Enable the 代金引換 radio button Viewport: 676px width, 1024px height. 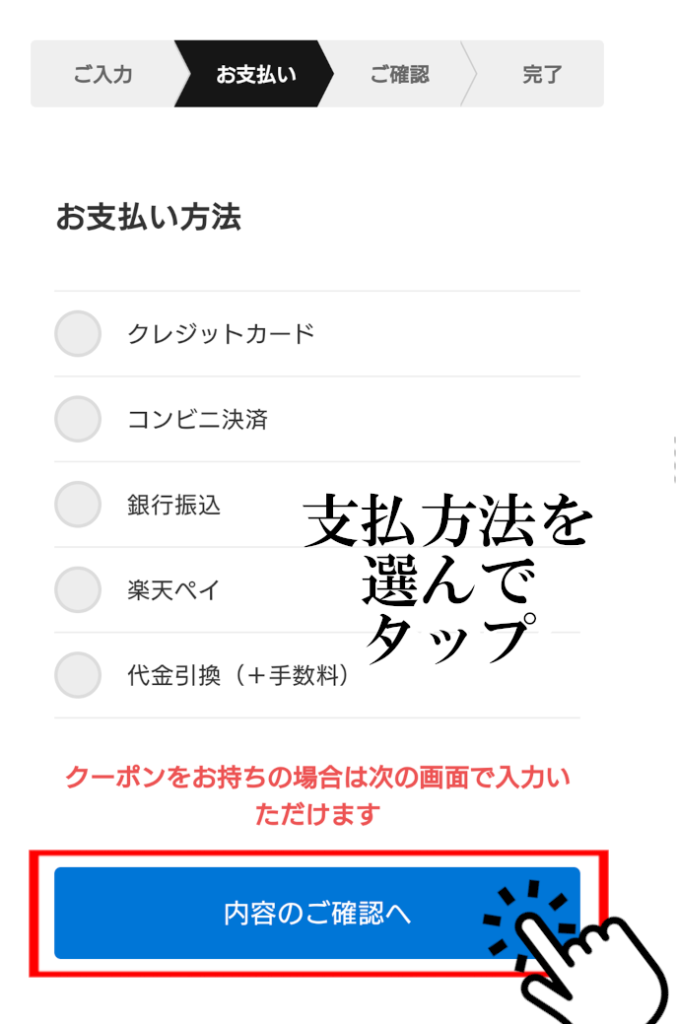78,676
